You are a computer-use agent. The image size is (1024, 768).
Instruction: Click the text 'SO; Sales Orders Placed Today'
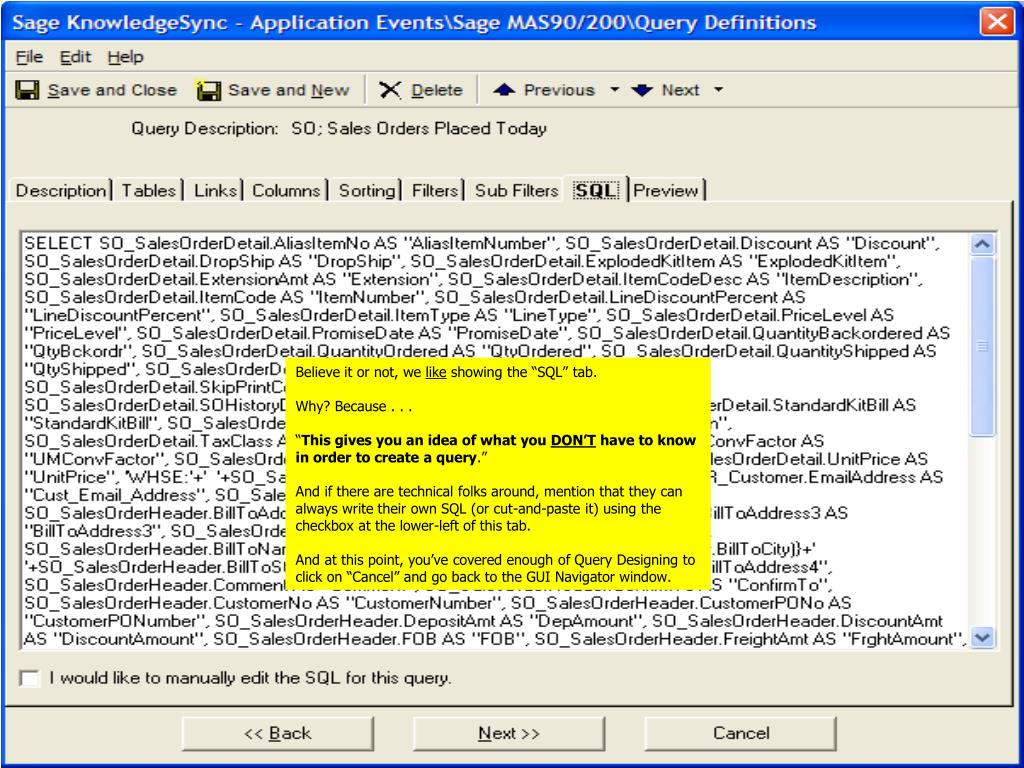pos(419,129)
